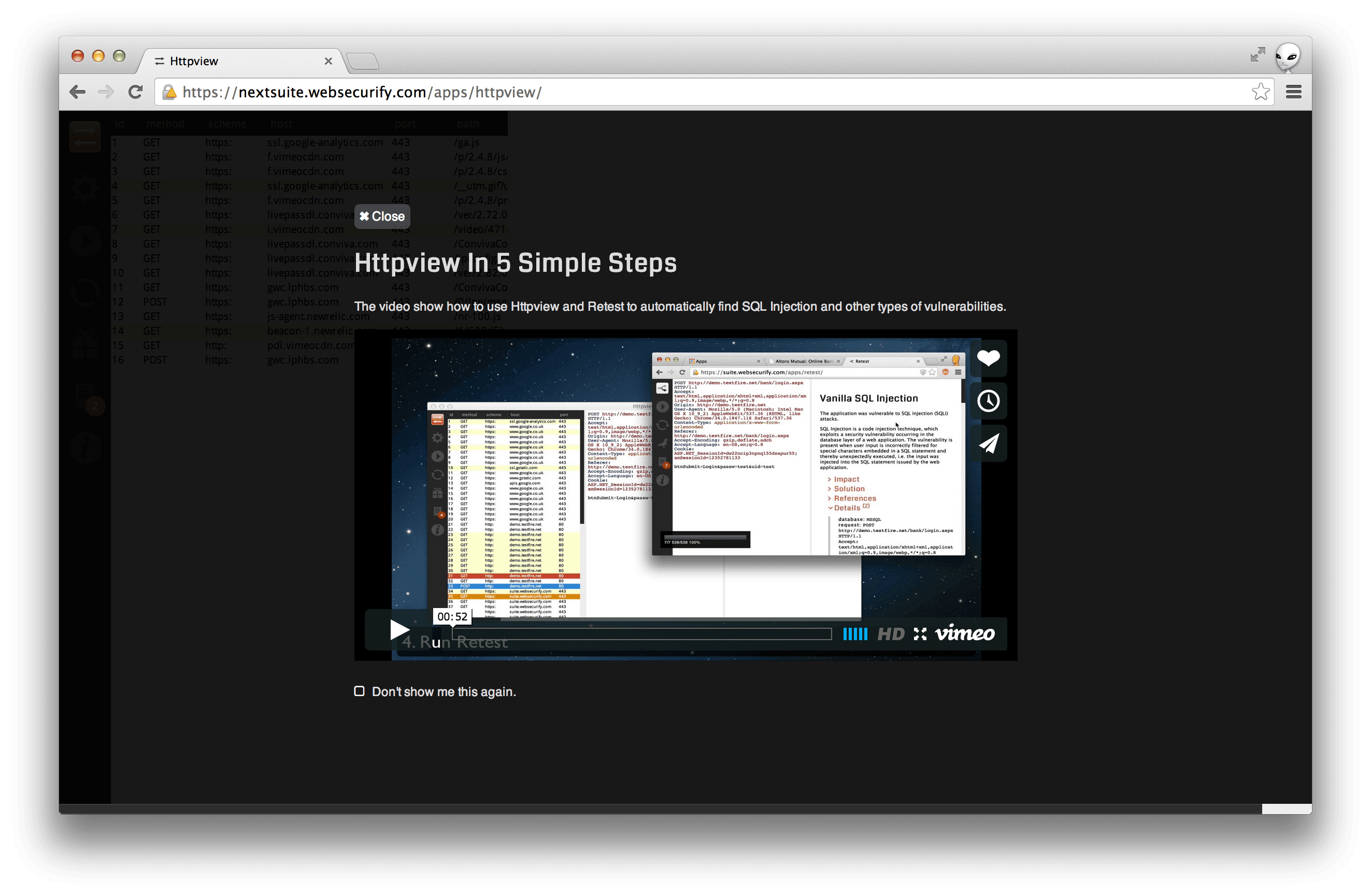The image size is (1371, 896).
Task: Click the refresh cycle sidebar icon
Action: (85, 292)
